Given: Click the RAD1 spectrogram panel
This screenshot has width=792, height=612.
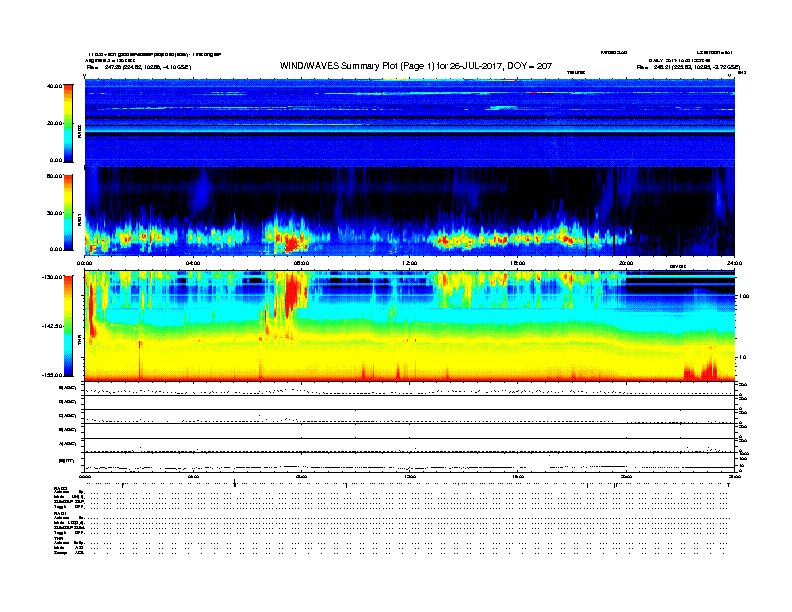Looking at the screenshot, I should [x=410, y=212].
